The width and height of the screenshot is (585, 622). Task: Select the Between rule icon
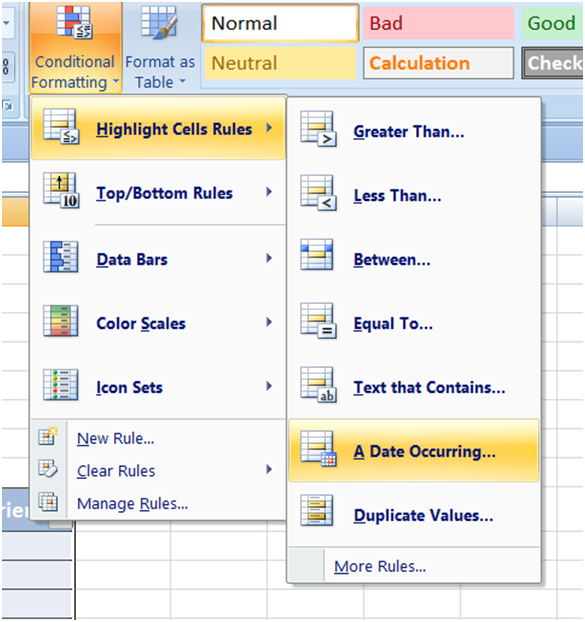[x=316, y=255]
